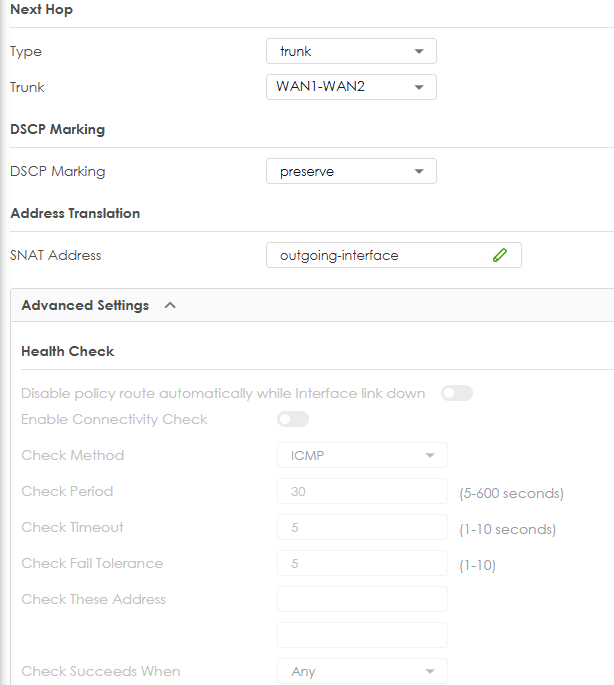Image resolution: width=614 pixels, height=685 pixels.
Task: Click the arrow of Check Method dropdown
Action: click(430, 456)
